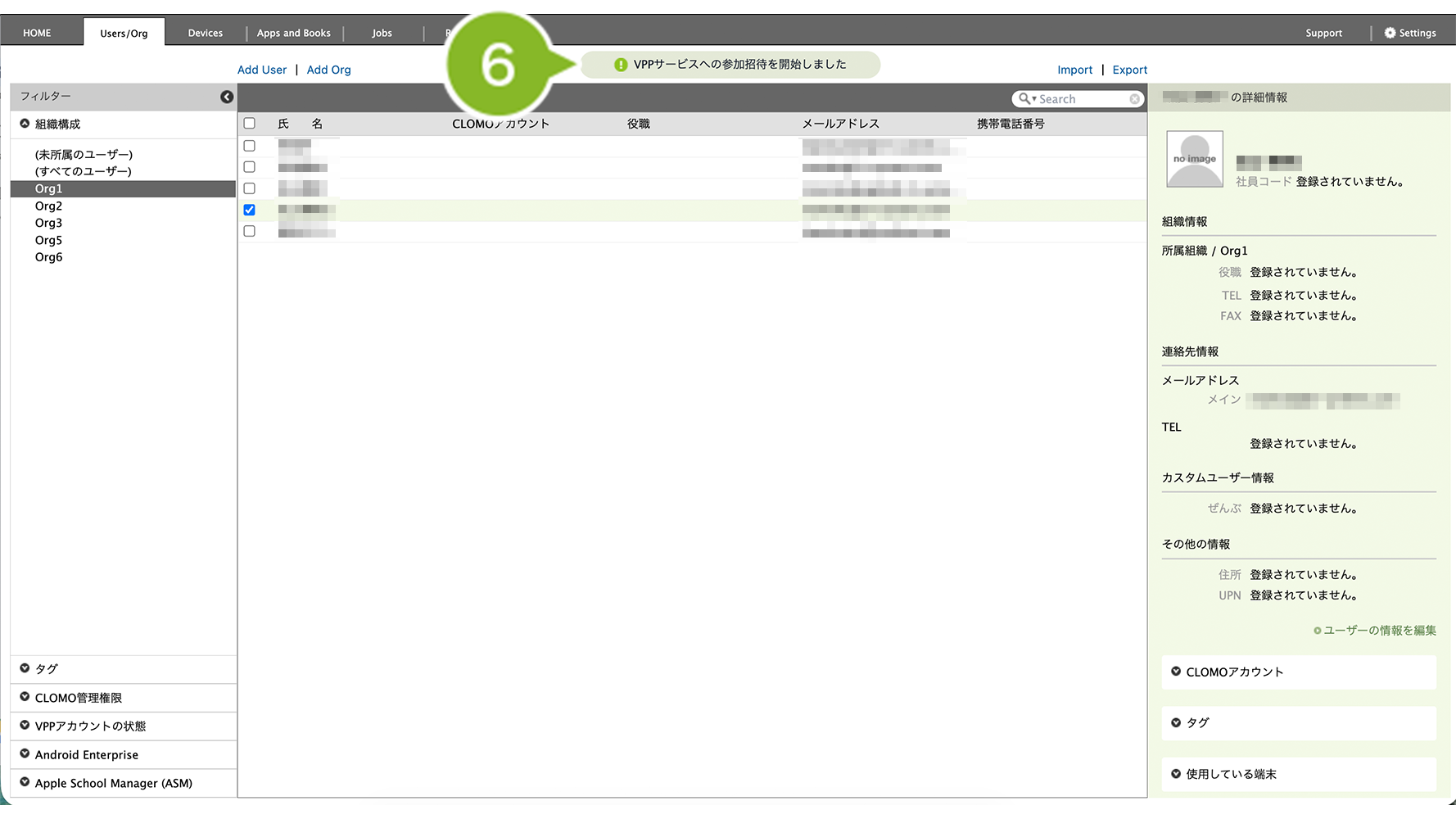Toggle the select-all checkbox in table header
The image size is (1456, 819).
click(250, 124)
